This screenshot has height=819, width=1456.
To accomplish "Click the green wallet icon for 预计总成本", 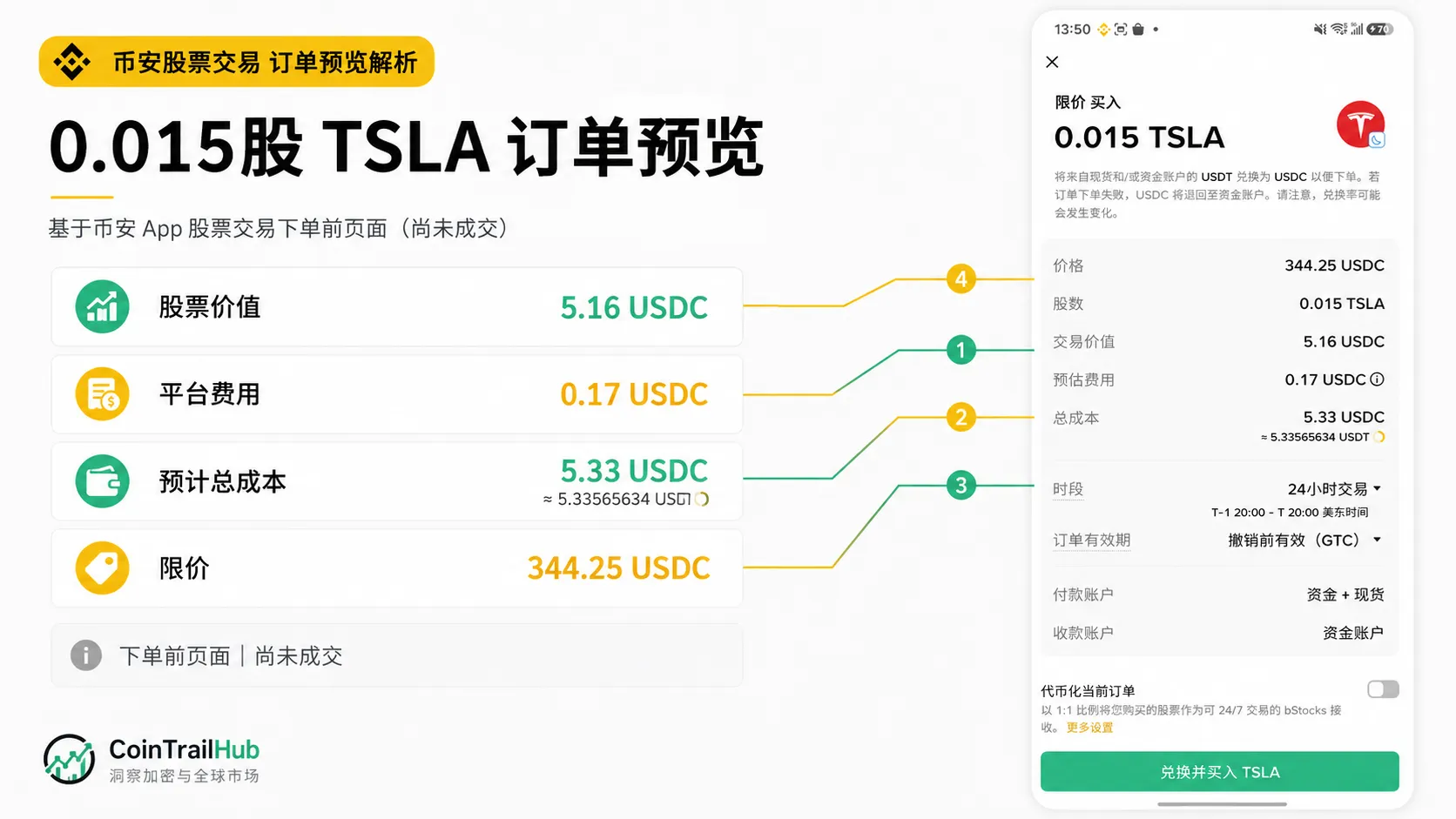I will tap(102, 480).
